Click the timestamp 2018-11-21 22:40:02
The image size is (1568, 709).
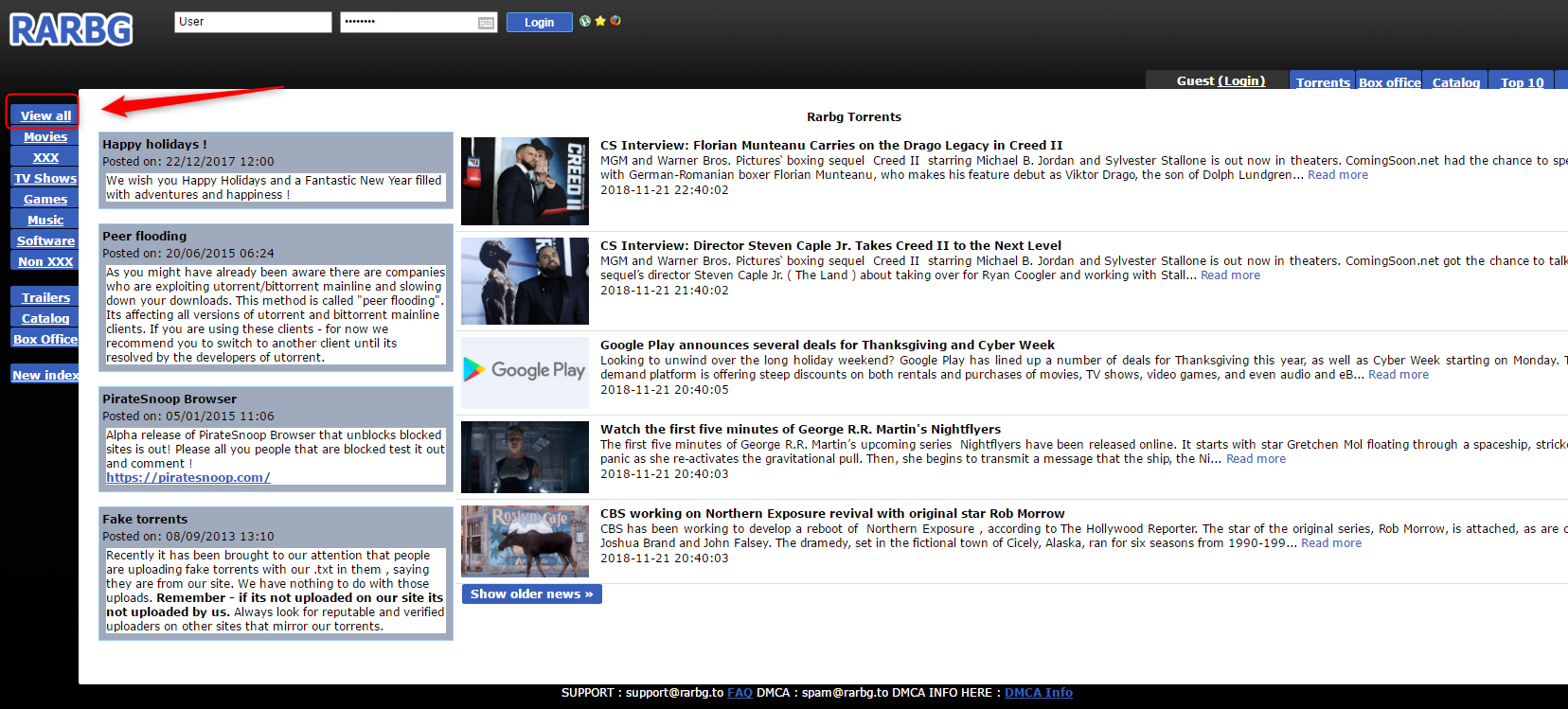665,190
